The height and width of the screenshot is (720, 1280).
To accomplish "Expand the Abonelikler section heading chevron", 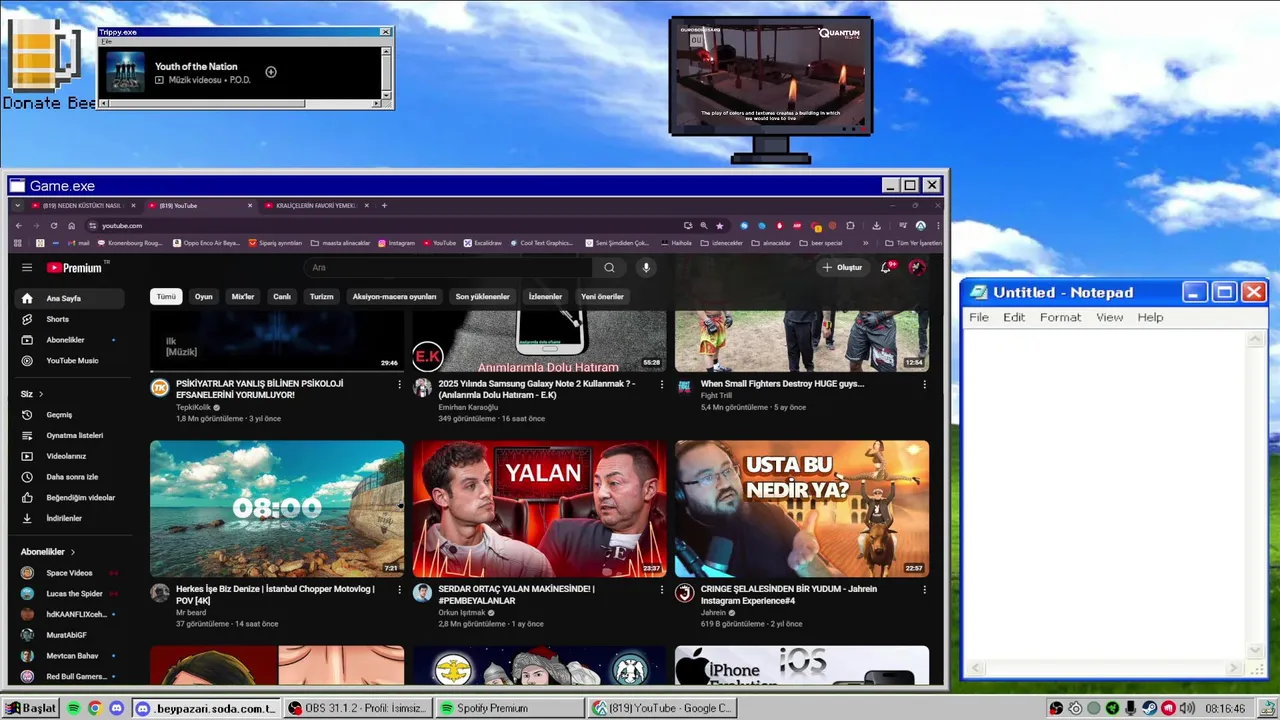I will click(x=72, y=552).
